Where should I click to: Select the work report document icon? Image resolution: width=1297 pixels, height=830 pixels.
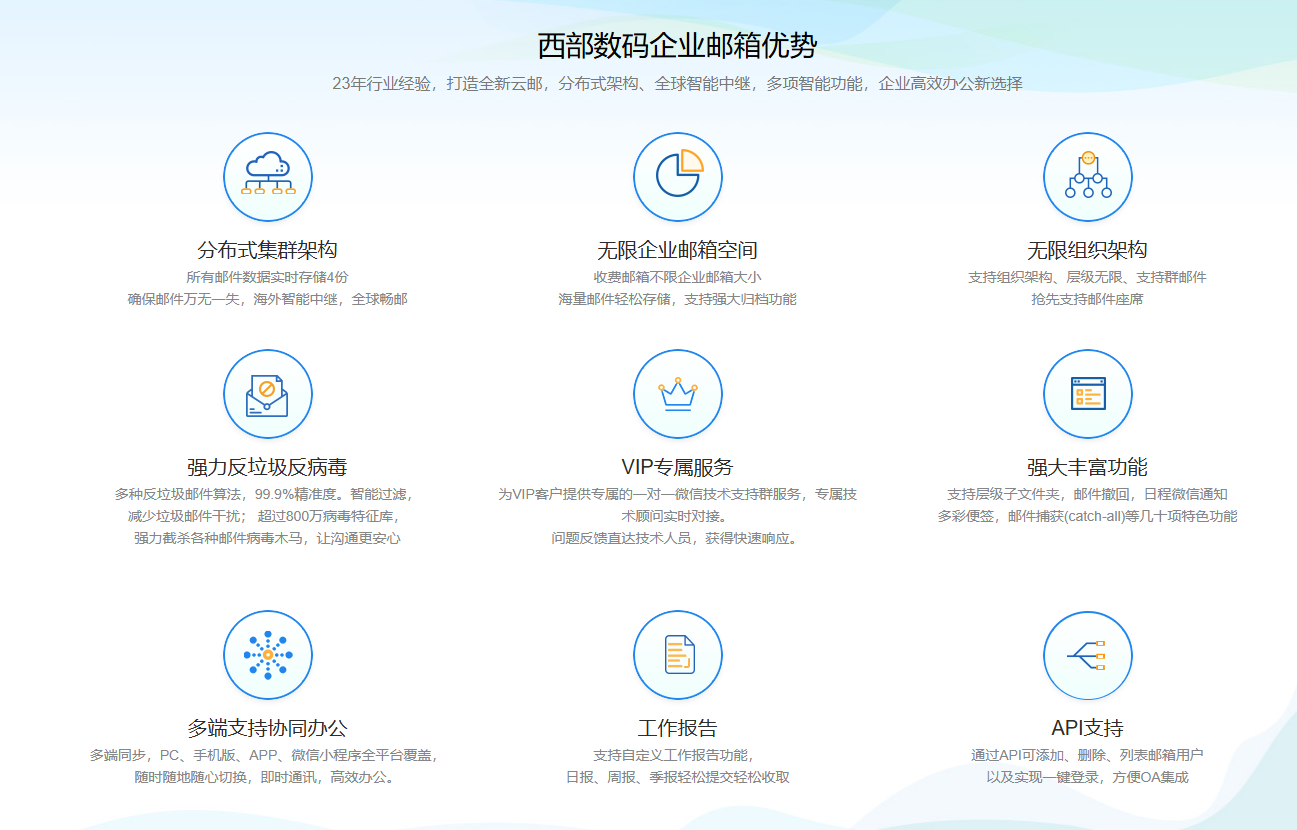678,654
